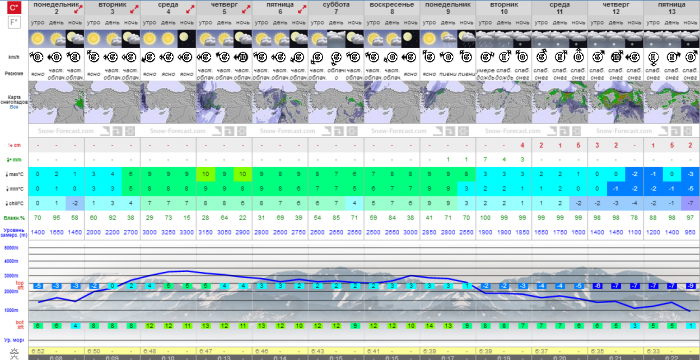Screen dimensions: 700x360
Task: Click the clear night moon icon on среда 4
Action: click(x=187, y=39)
